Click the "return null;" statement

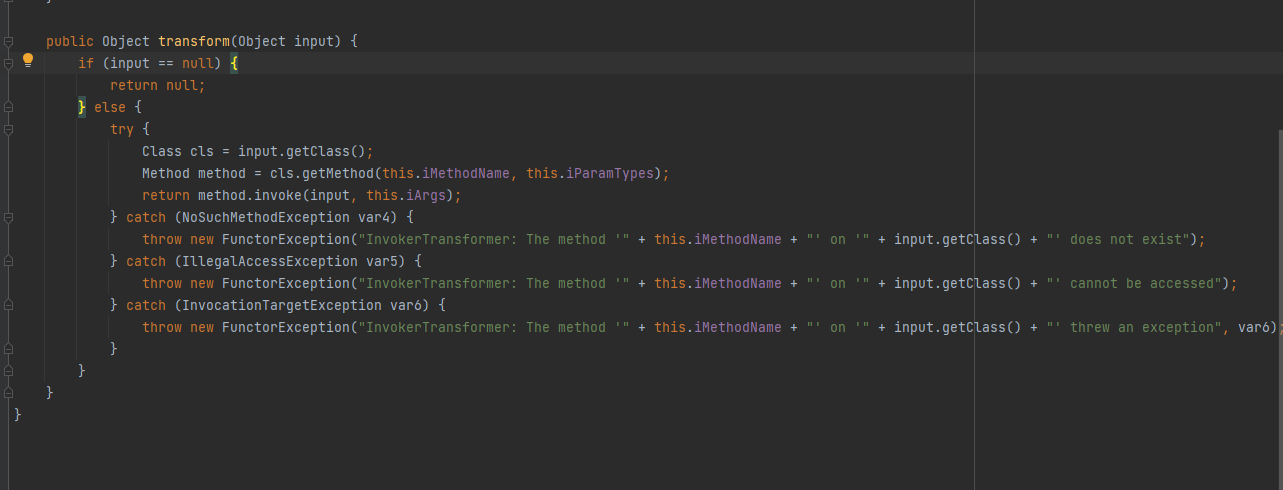[x=157, y=85]
